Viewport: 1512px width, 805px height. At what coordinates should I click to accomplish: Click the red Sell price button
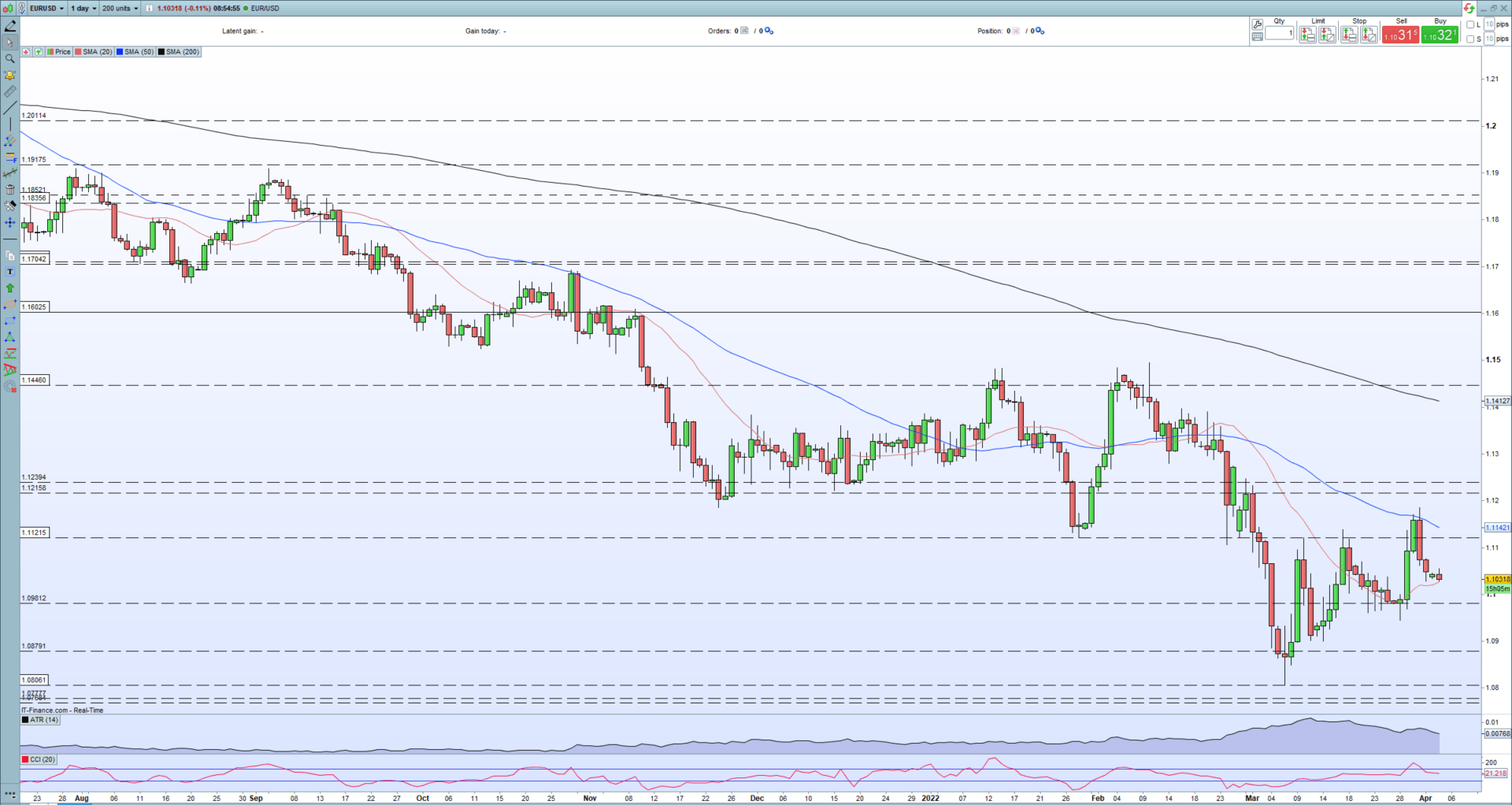[x=1400, y=35]
